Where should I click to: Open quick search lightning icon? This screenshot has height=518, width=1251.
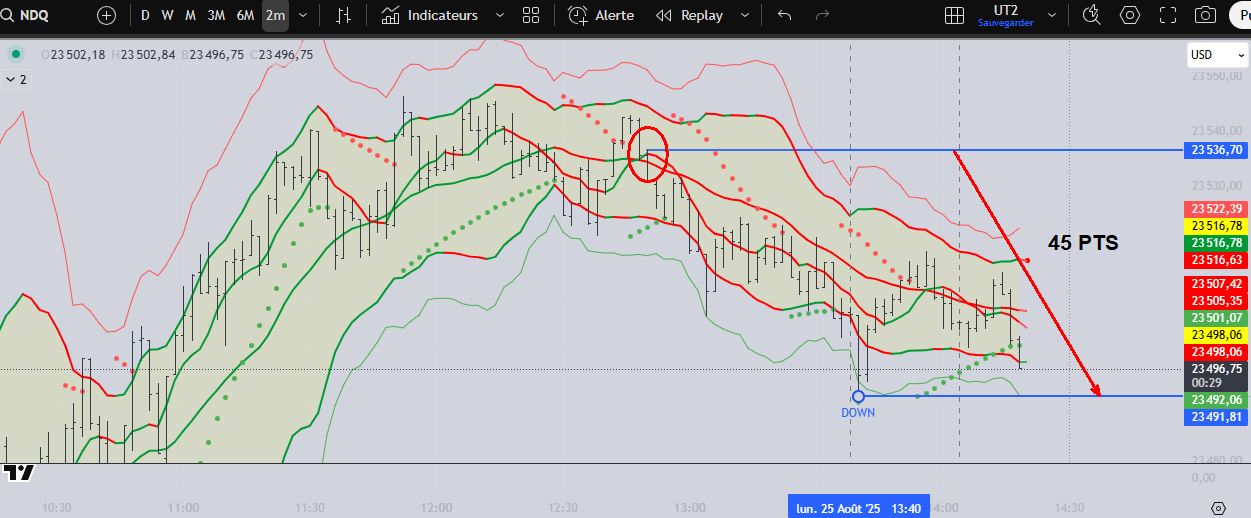tap(1091, 15)
